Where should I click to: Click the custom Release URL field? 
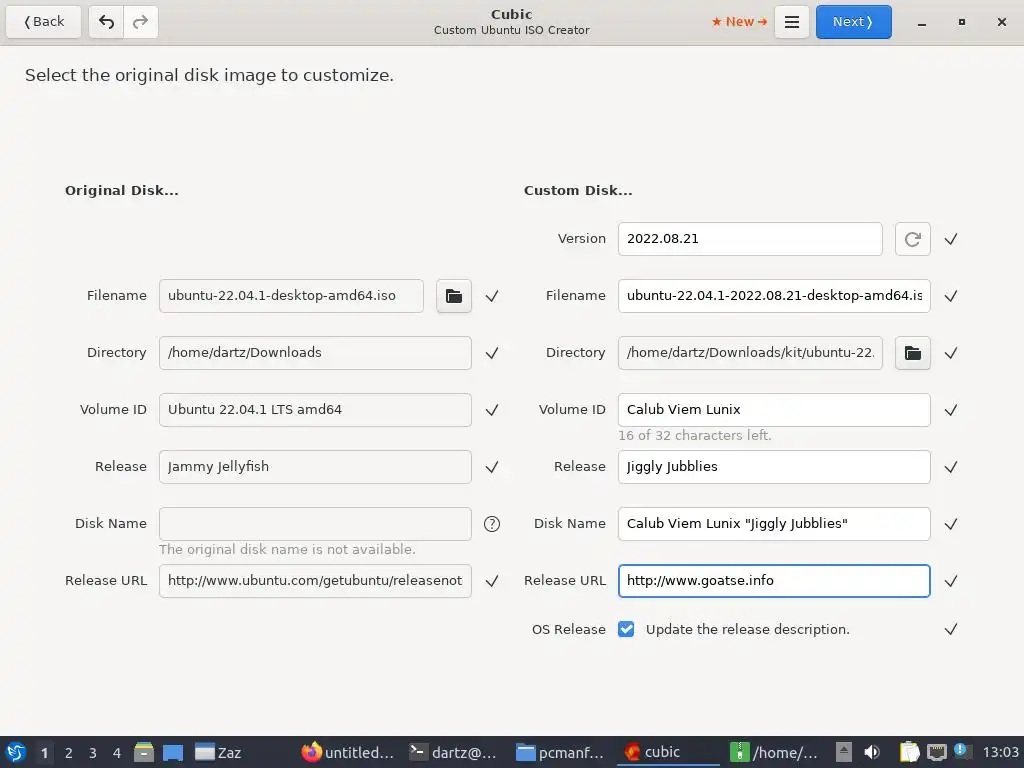(x=773, y=581)
